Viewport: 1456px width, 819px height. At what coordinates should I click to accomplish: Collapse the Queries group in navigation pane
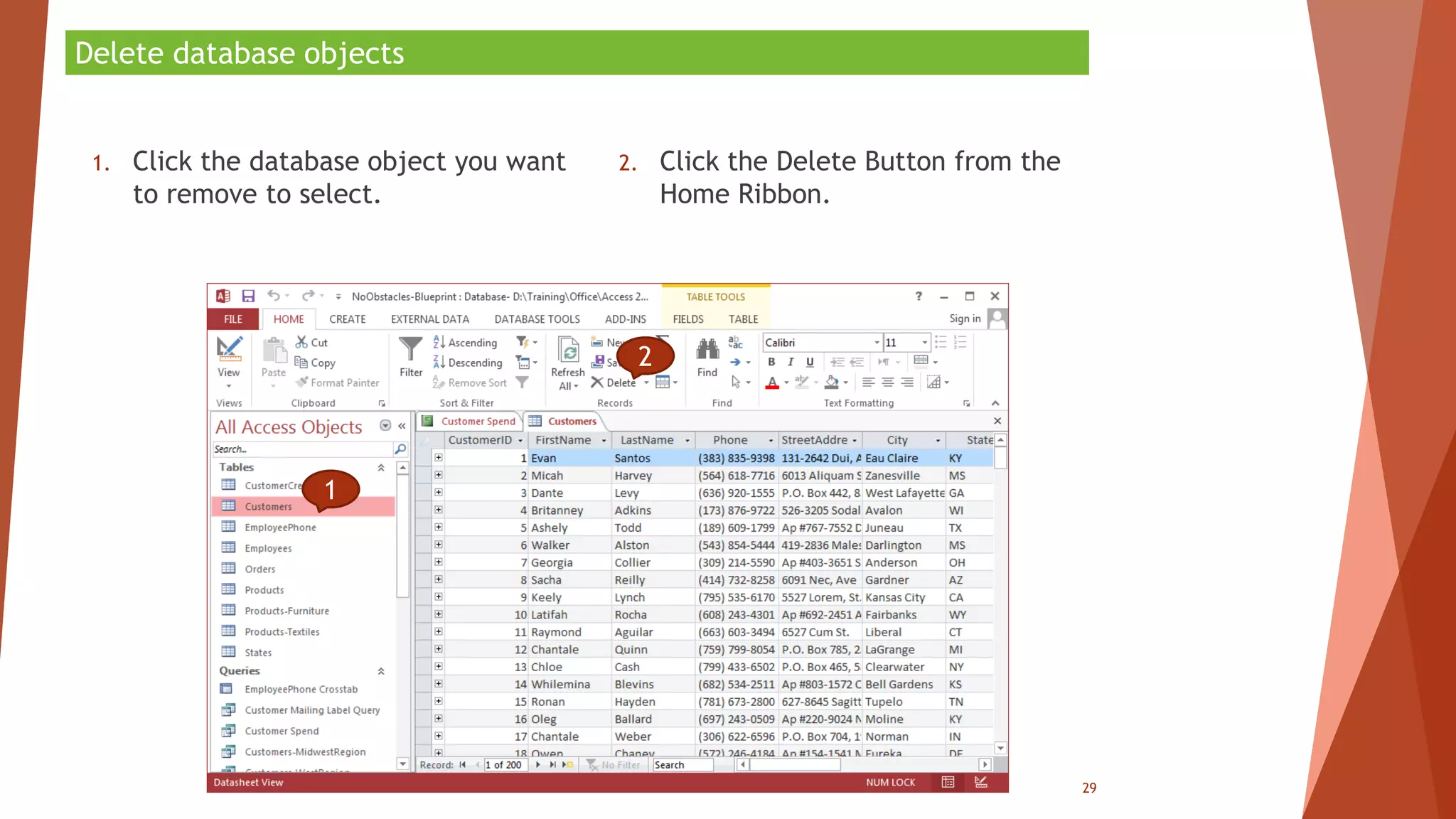click(381, 671)
